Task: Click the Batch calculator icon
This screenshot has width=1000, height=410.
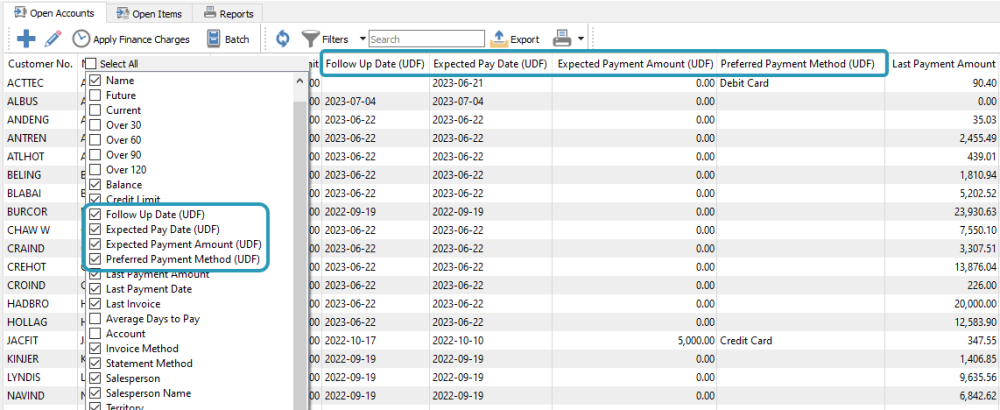Action: [x=214, y=39]
